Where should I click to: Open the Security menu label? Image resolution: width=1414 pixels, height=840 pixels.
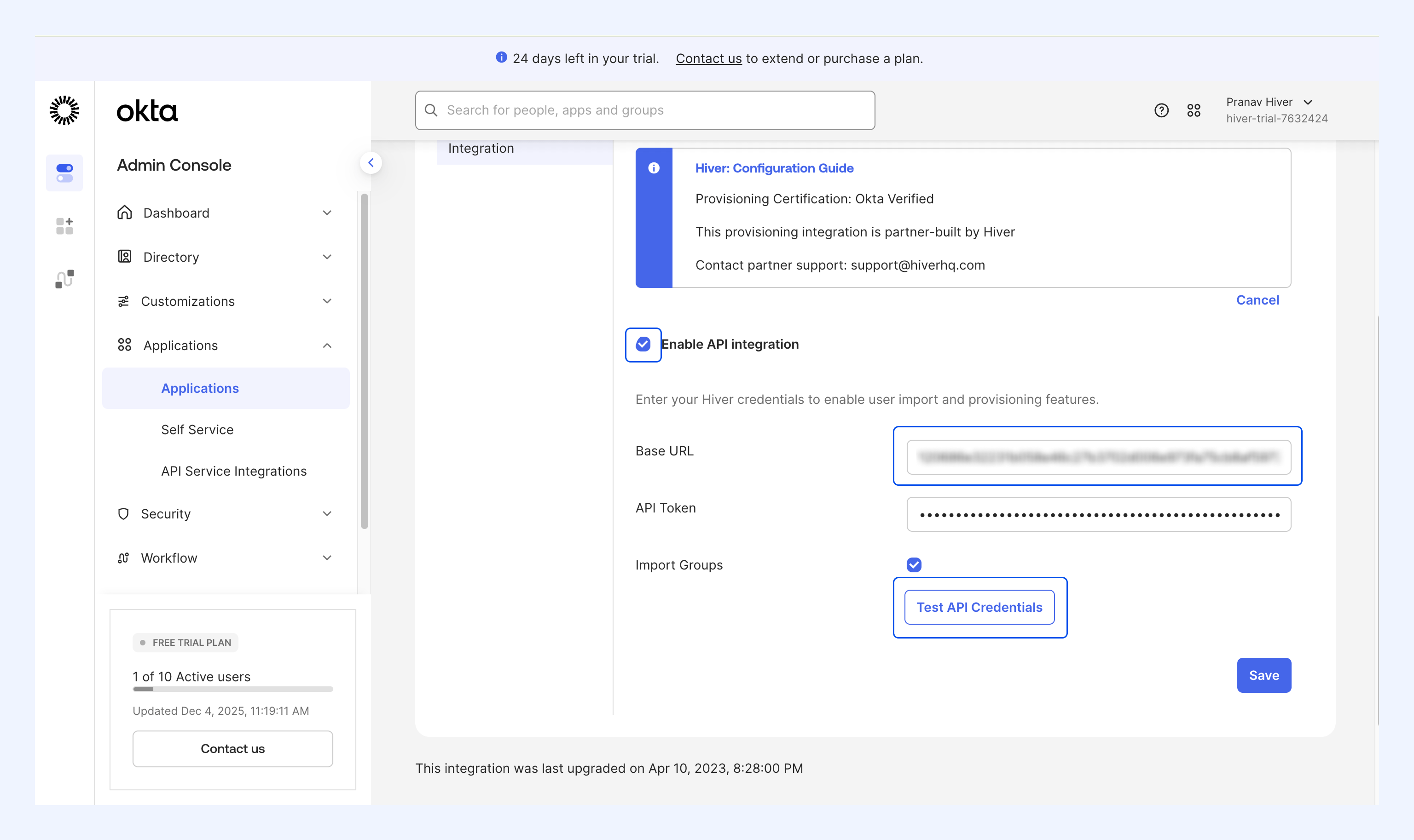point(165,513)
